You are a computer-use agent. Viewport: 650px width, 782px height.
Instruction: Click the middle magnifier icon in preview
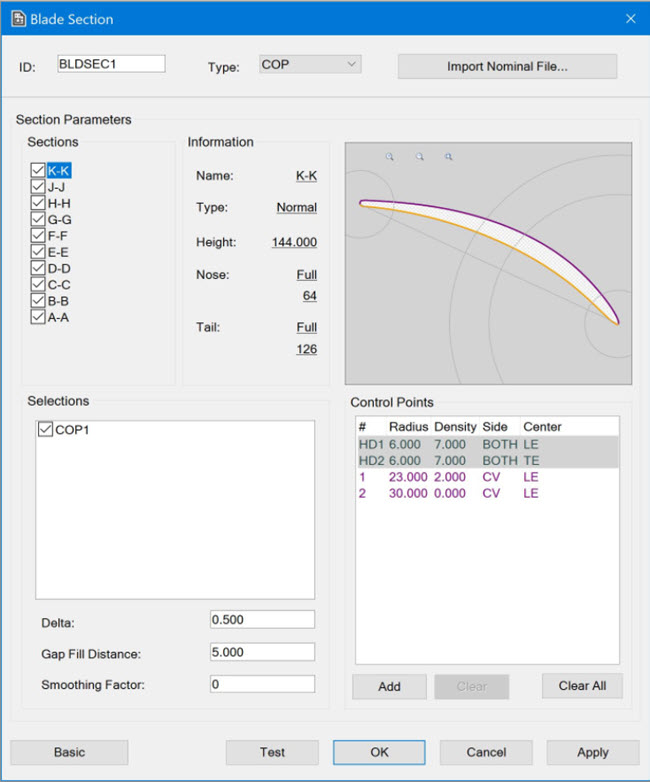420,157
